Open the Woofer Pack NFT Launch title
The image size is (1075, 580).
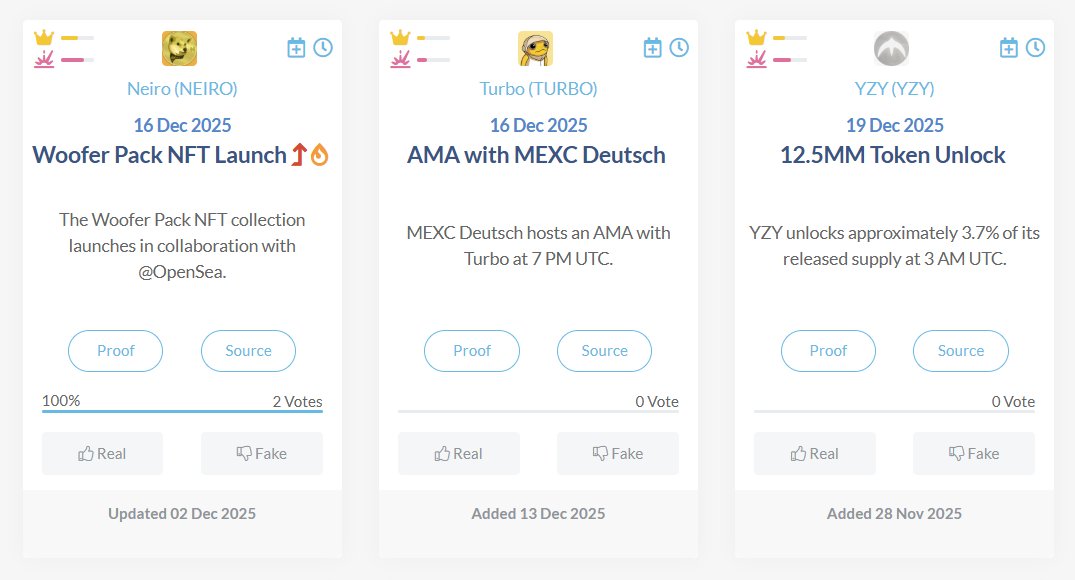[160, 155]
